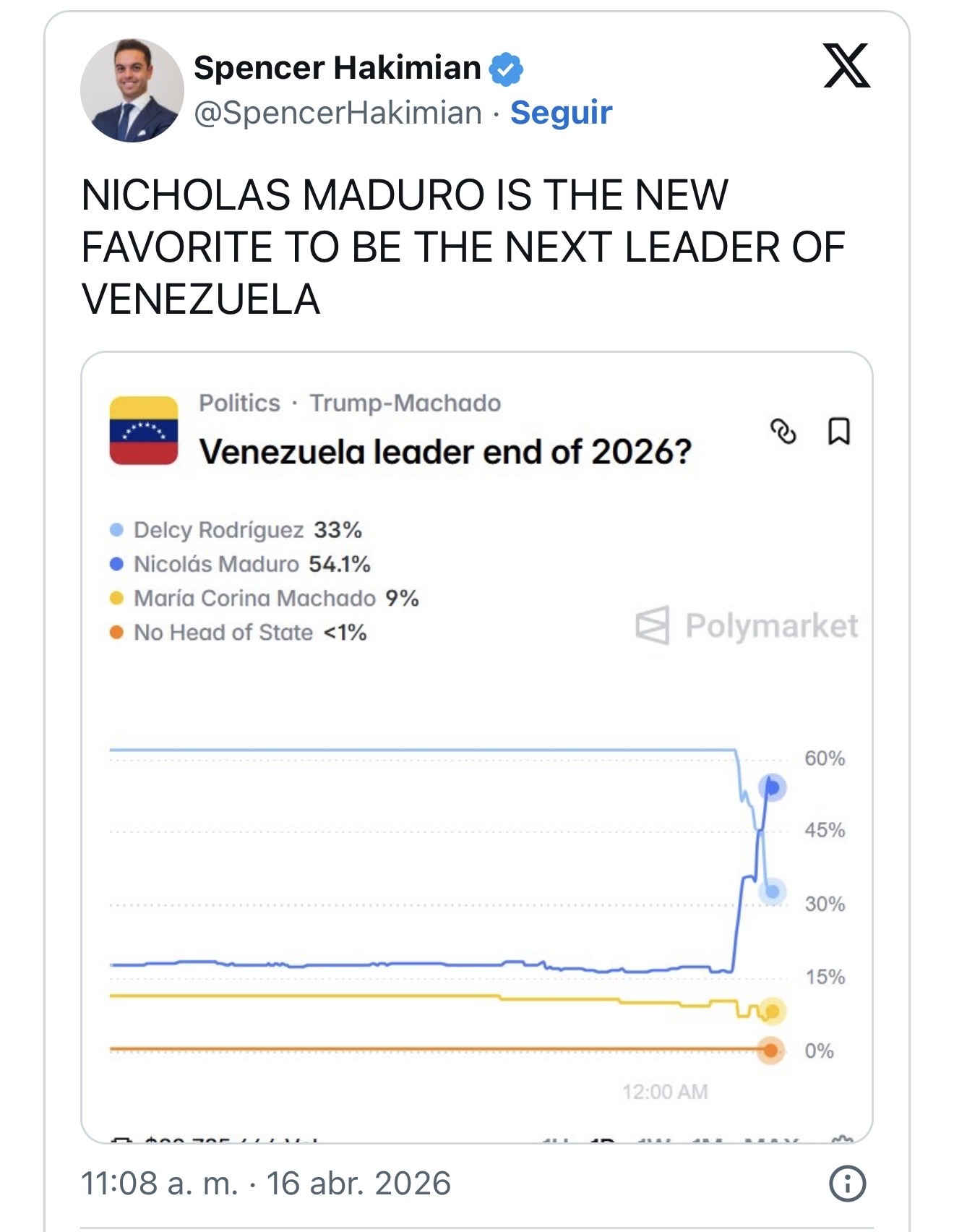The image size is (954, 1232).
Task: Click the Polymarket logo watermark
Action: click(747, 625)
